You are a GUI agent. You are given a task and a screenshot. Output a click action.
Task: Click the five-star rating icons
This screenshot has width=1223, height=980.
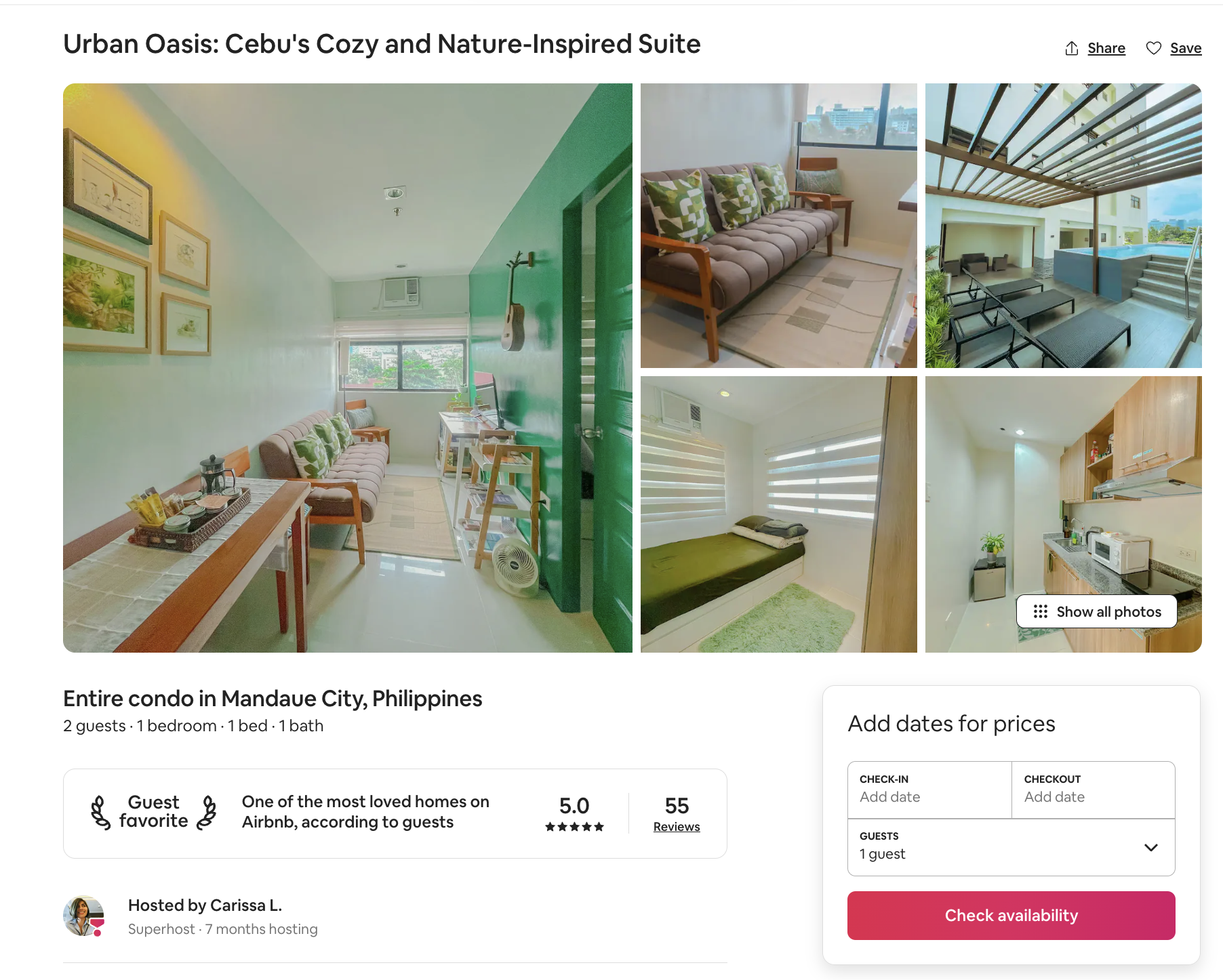[574, 827]
